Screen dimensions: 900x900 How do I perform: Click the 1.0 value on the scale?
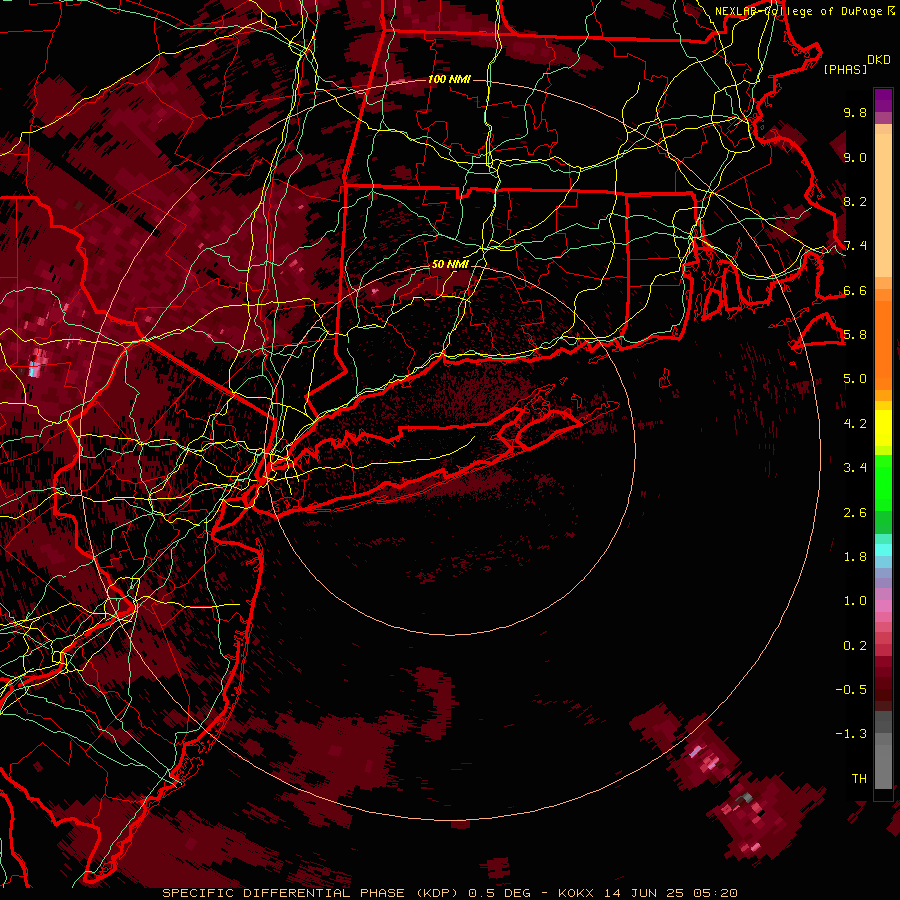click(855, 601)
